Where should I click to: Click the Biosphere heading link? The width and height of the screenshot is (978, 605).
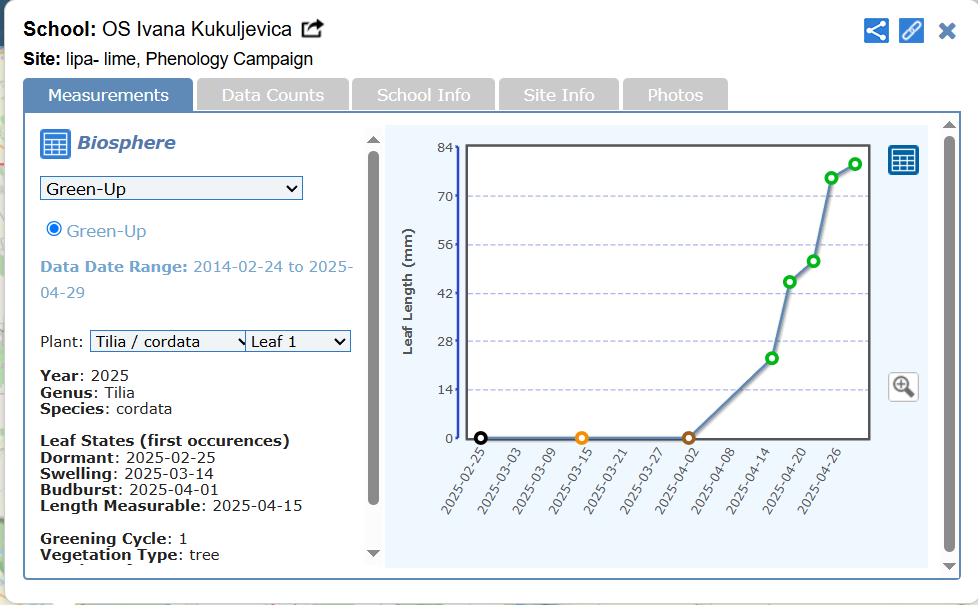click(126, 143)
